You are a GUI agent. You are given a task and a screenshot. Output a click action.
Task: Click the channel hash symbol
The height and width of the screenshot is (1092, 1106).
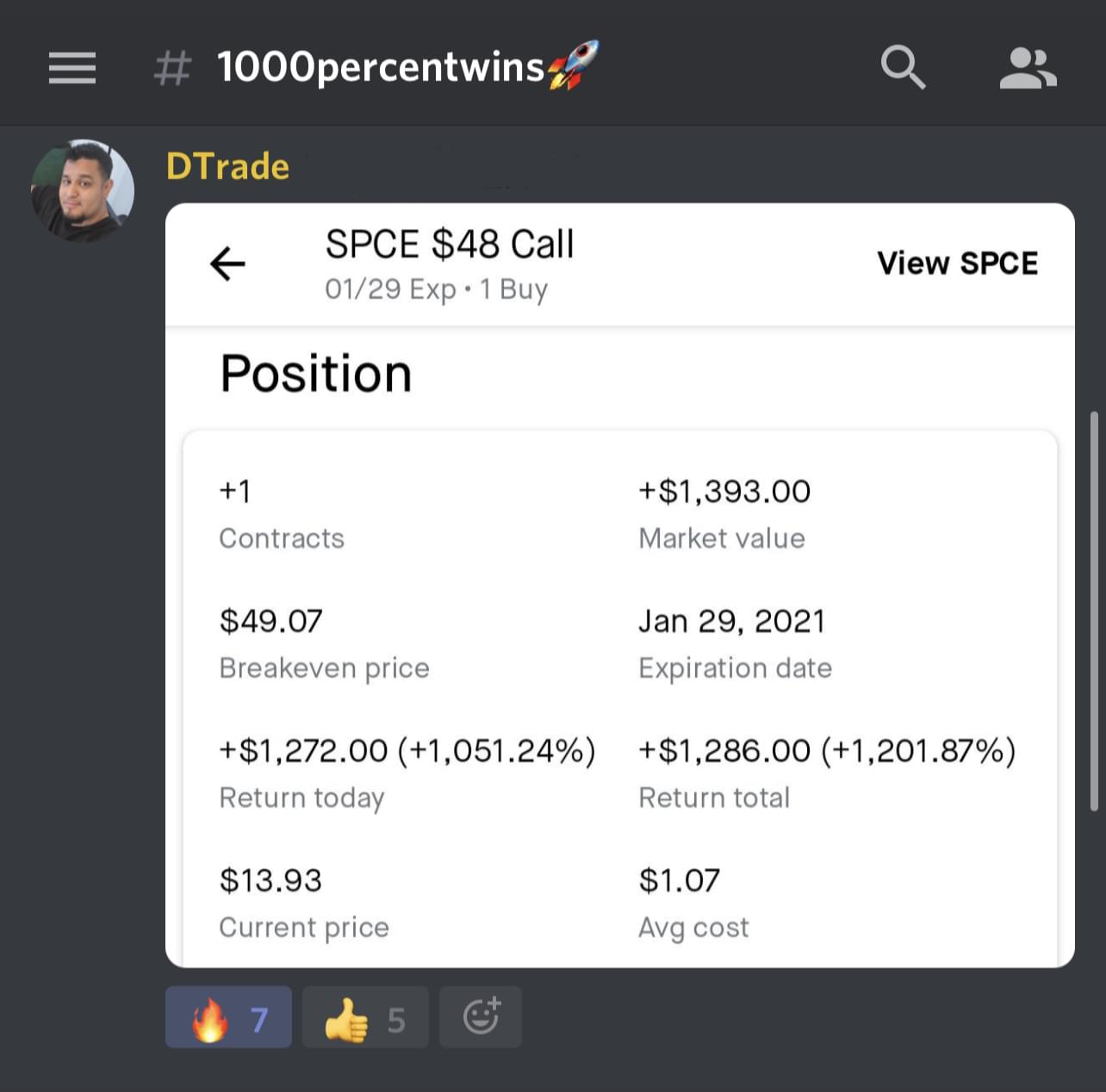point(172,68)
